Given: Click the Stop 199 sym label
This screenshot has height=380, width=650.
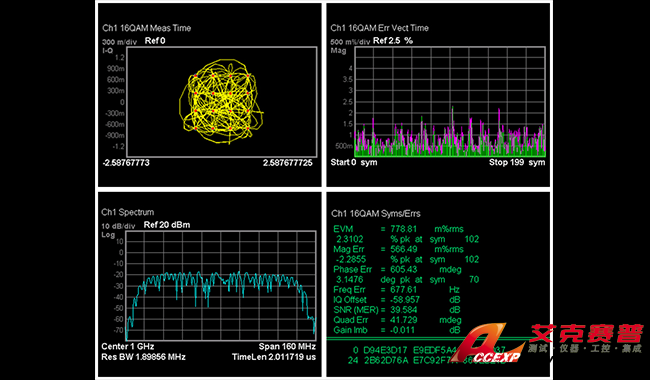Looking at the screenshot, I should (517, 162).
